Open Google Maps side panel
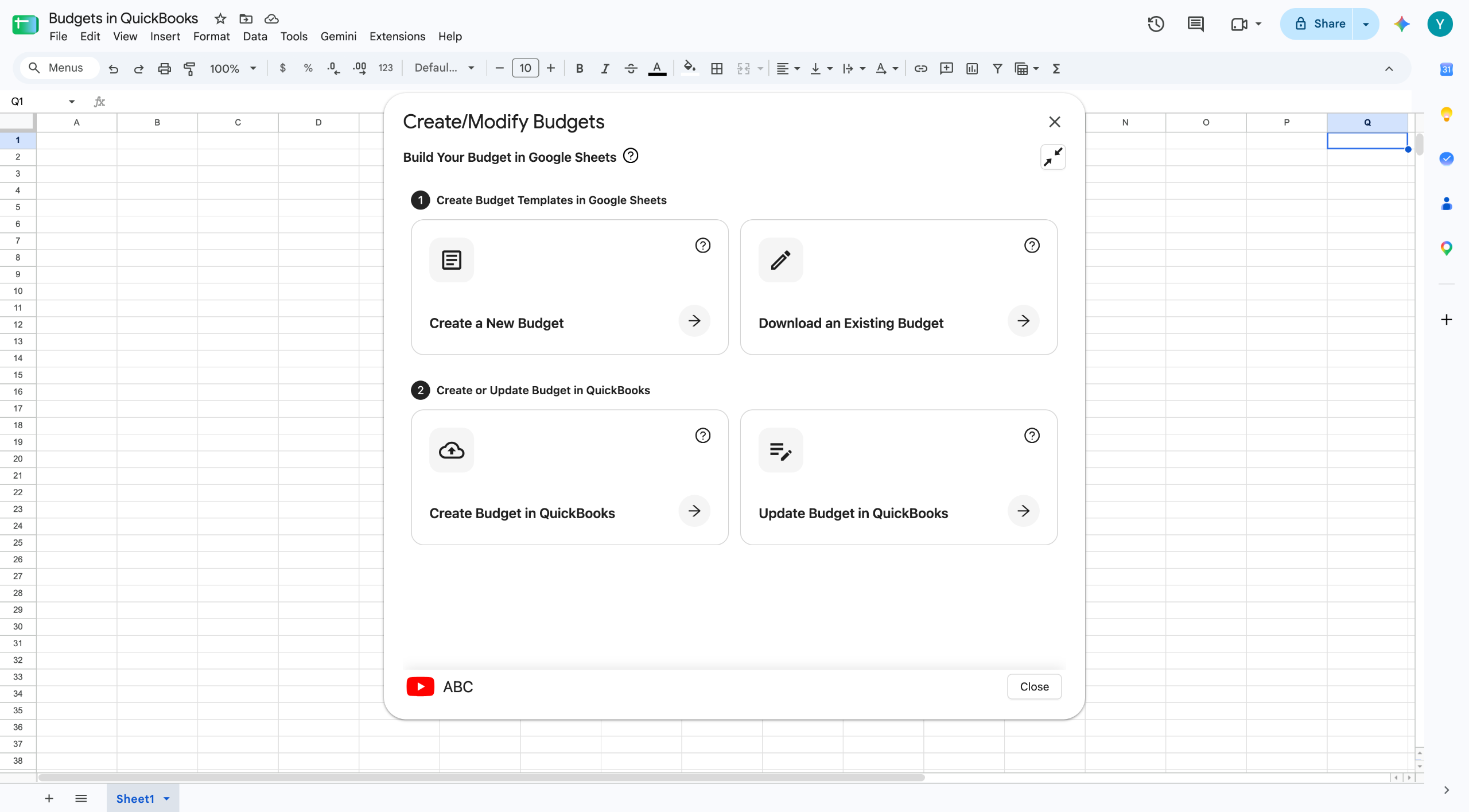The image size is (1469, 812). pos(1446,248)
